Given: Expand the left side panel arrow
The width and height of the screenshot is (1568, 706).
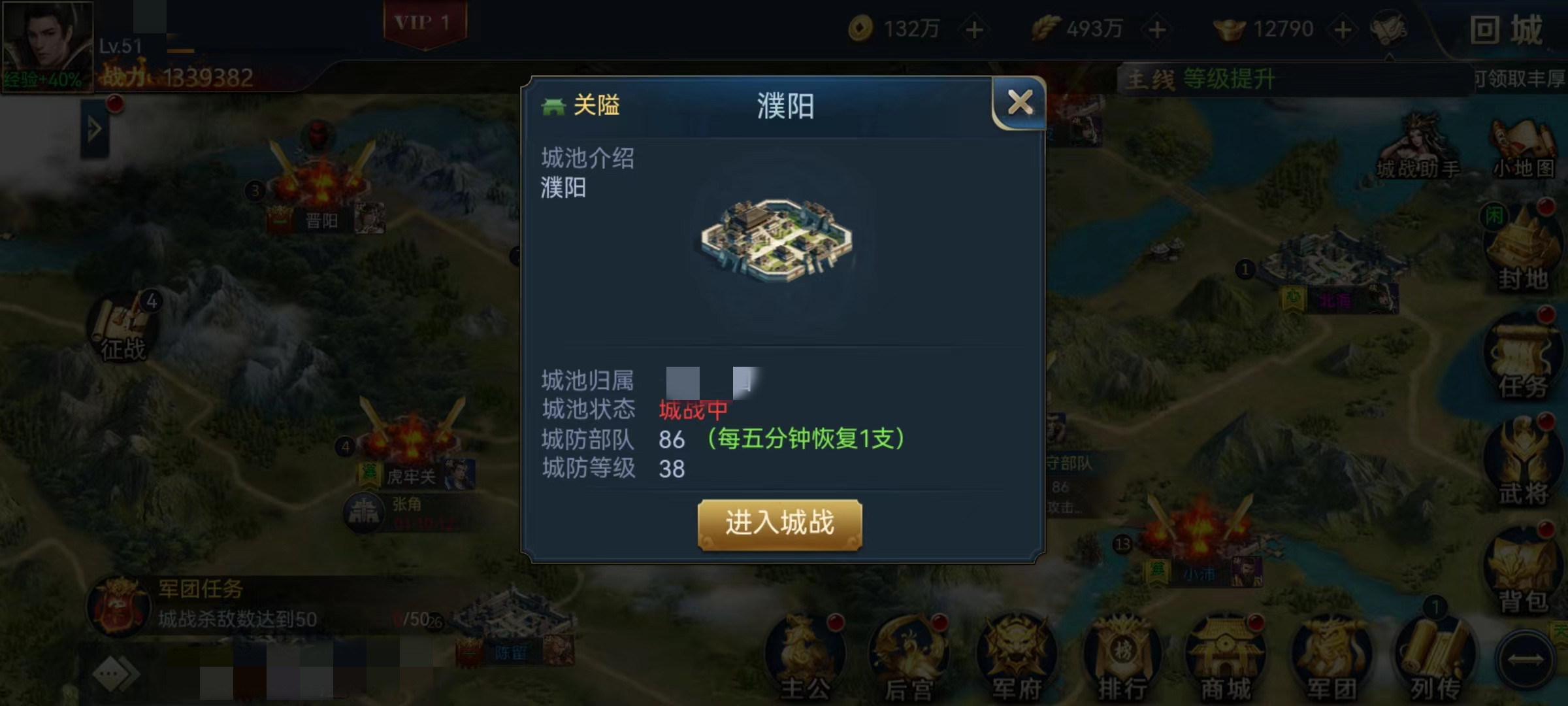Looking at the screenshot, I should point(95,128).
